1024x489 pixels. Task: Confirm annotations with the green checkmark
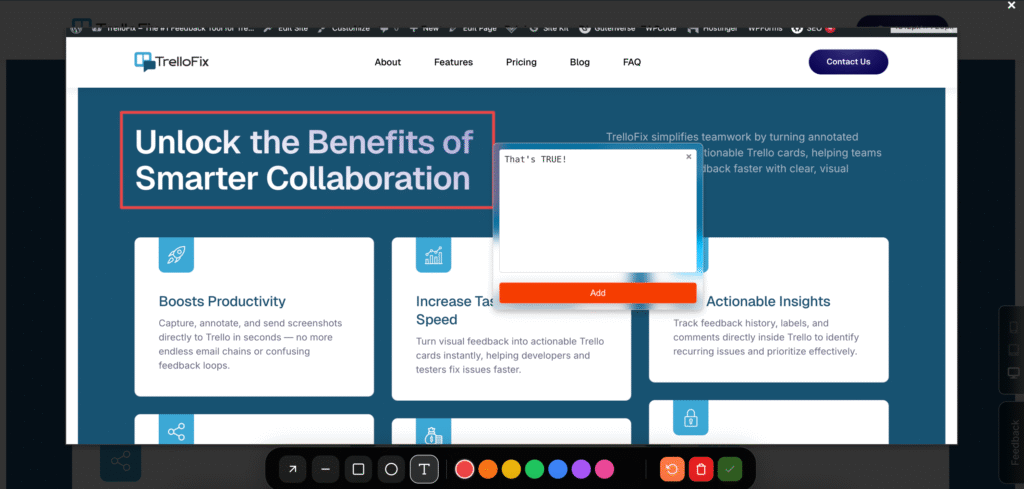point(730,469)
